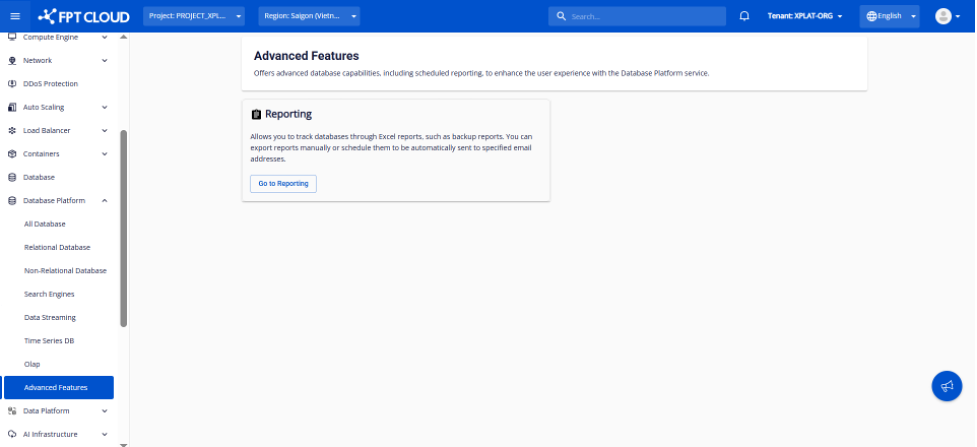Click the FPT Cloud logo
The width and height of the screenshot is (977, 447).
pyautogui.click(x=83, y=16)
